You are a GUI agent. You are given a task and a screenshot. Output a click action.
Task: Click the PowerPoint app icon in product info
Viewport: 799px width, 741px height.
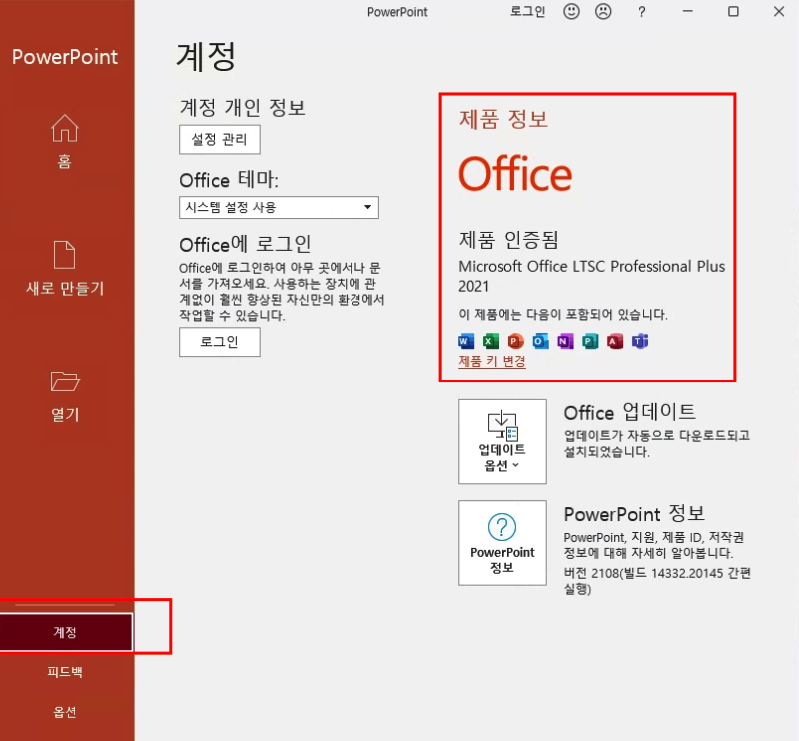516,341
